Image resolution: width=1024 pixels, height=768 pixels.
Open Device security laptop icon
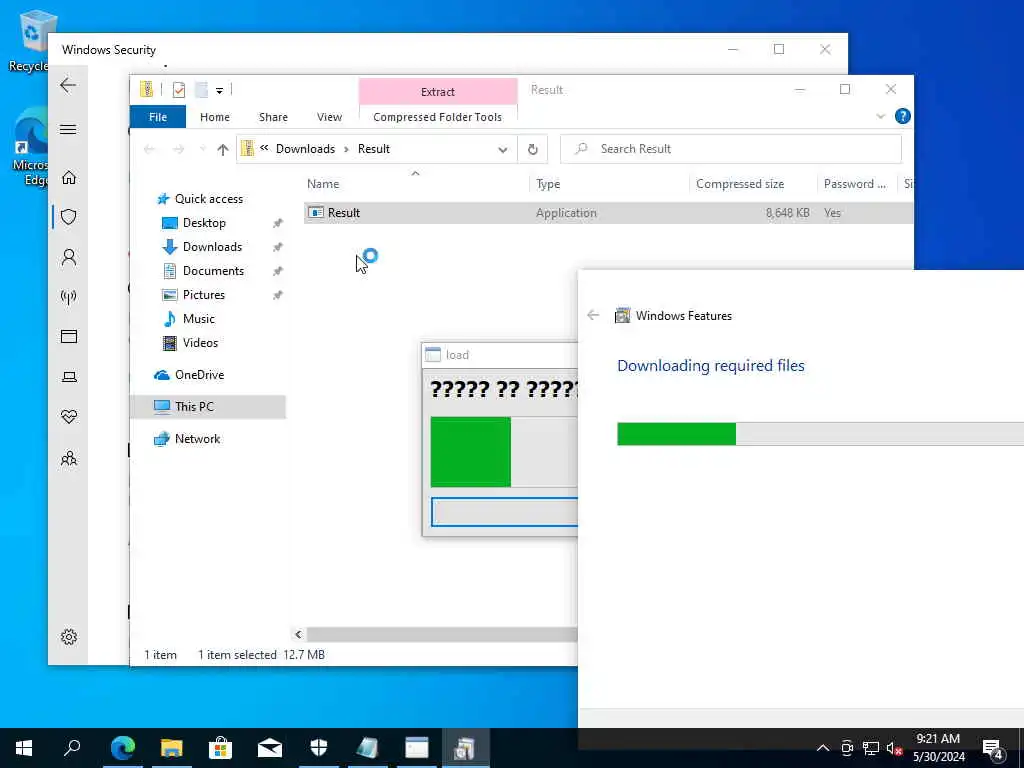pos(69,377)
